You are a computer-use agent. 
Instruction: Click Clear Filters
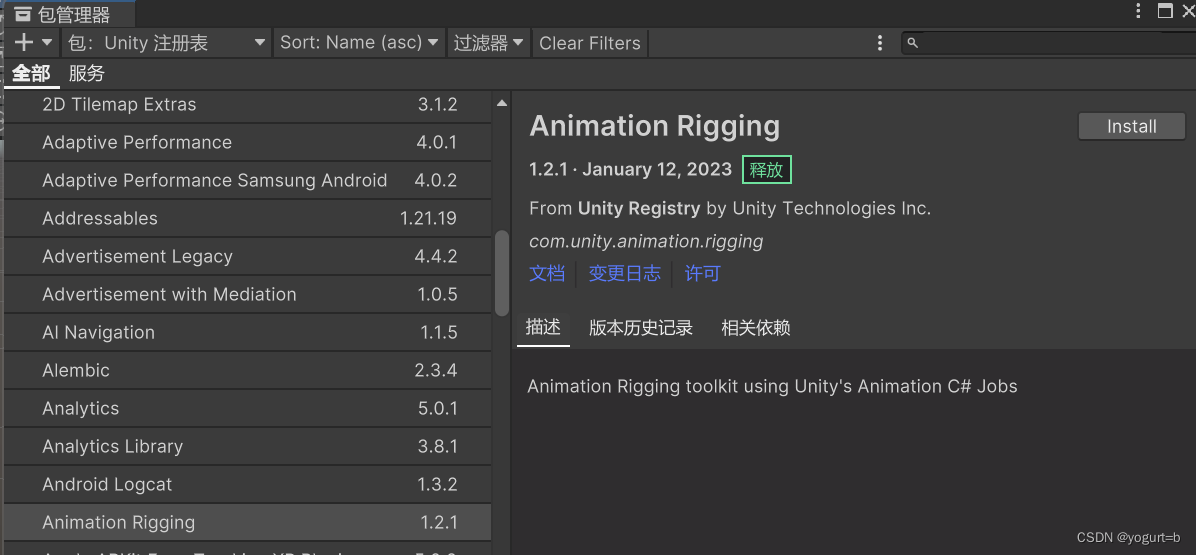pos(590,43)
